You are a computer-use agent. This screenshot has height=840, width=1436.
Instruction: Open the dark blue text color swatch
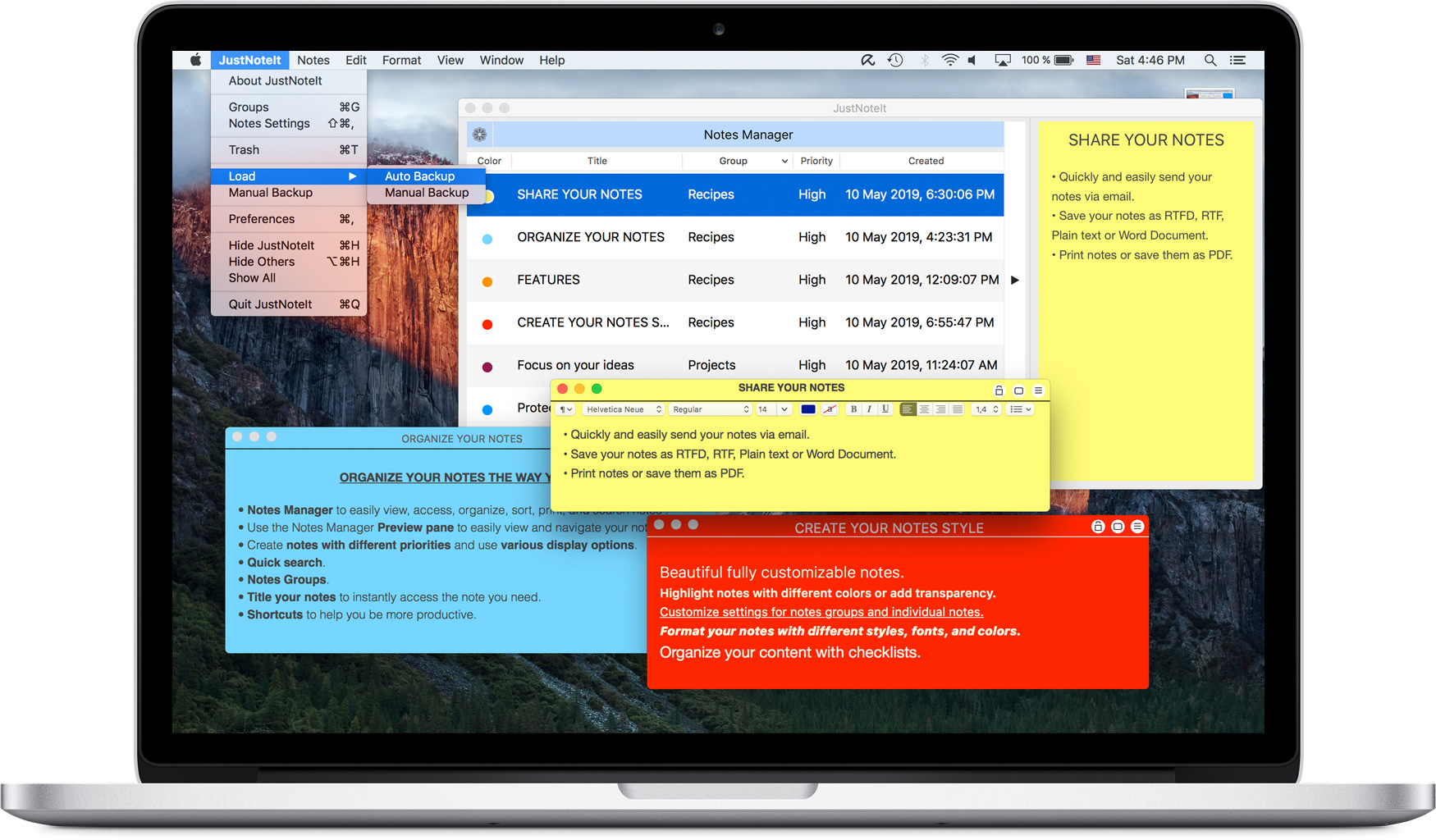click(807, 409)
